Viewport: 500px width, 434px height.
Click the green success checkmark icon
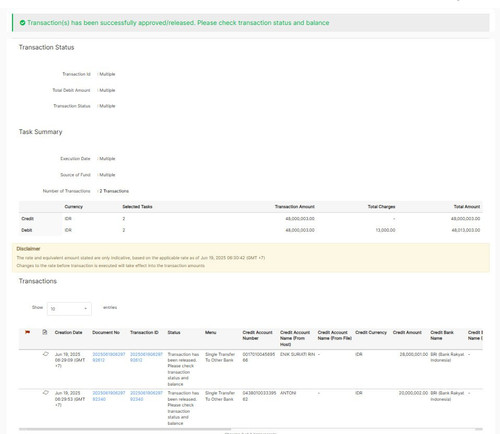[x=22, y=23]
